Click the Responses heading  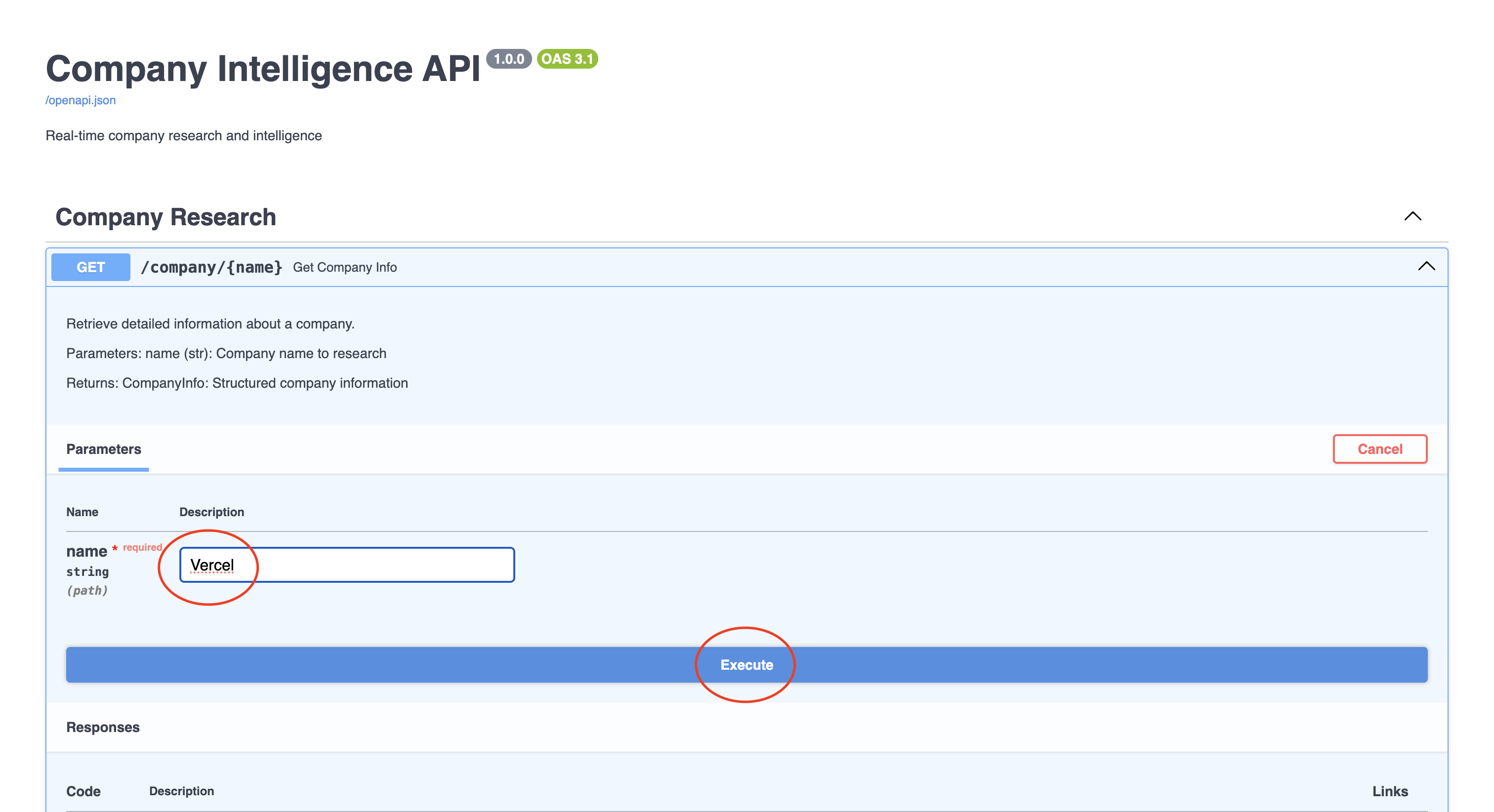click(x=103, y=728)
